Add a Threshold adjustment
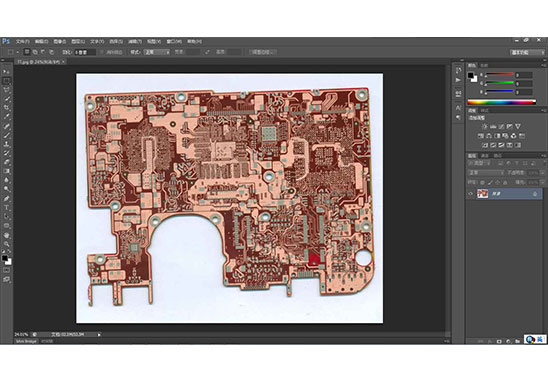The image size is (548, 382). (501, 145)
